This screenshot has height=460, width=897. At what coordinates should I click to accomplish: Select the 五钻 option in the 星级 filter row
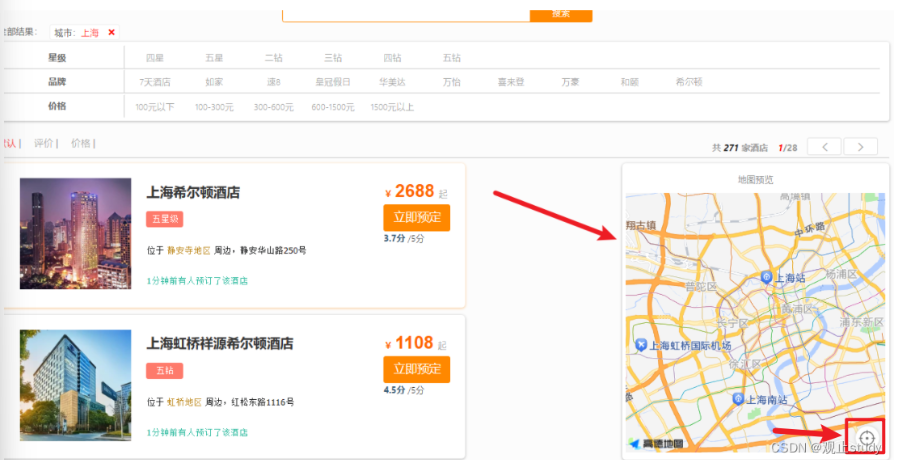pyautogui.click(x=452, y=58)
